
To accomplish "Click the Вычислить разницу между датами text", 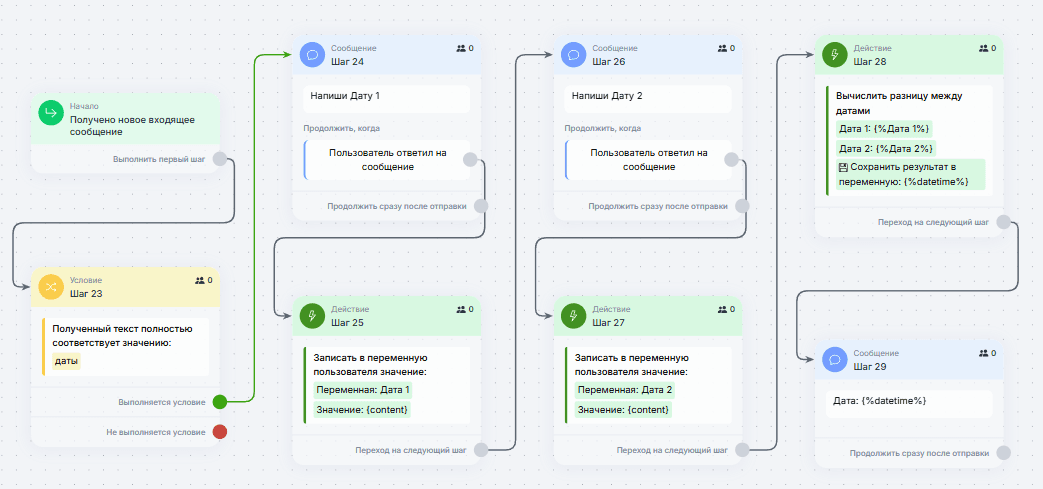I will click(899, 103).
